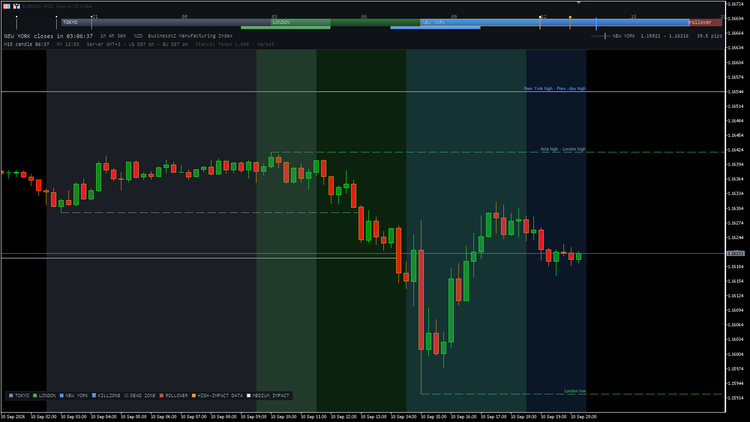Click the large red candle at New York open
Viewport: 750px width, 422px height.
(421, 300)
